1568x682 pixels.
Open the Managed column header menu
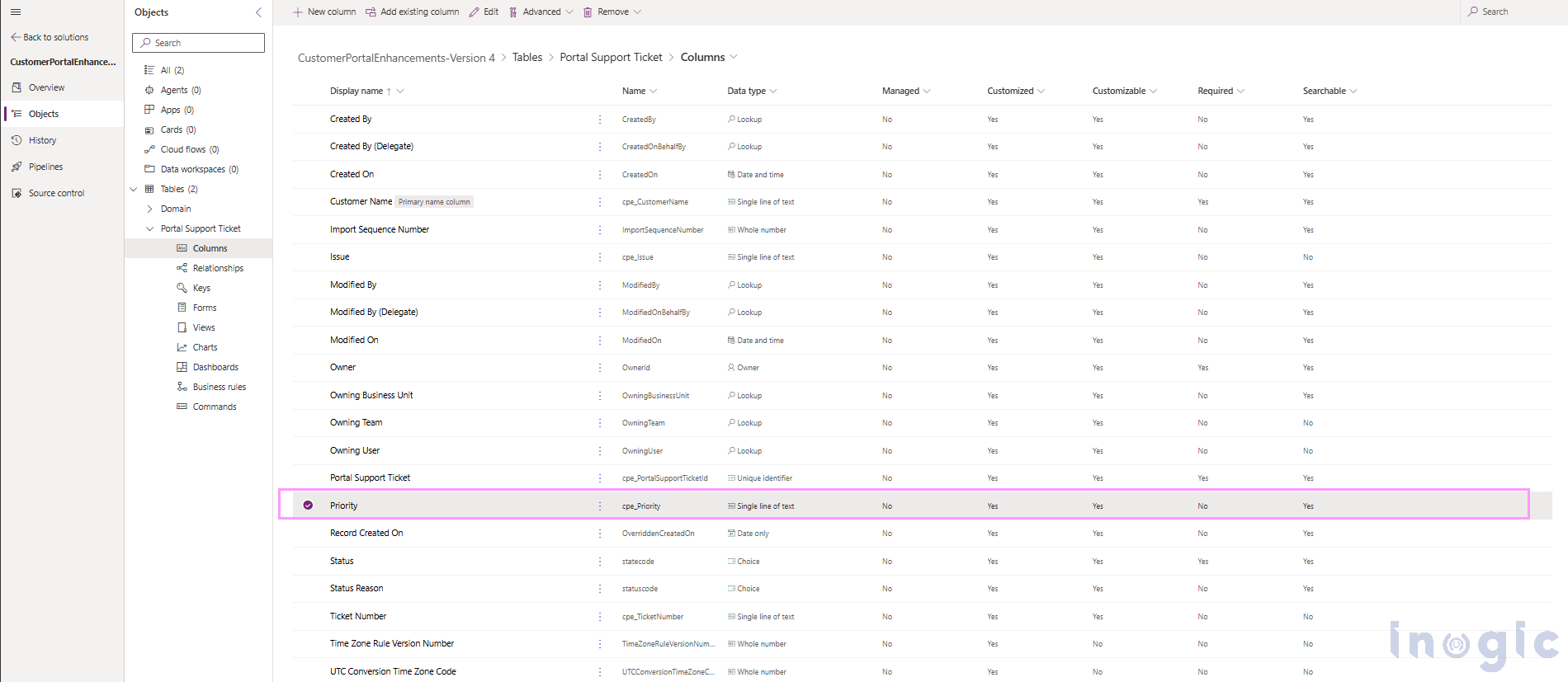point(906,91)
